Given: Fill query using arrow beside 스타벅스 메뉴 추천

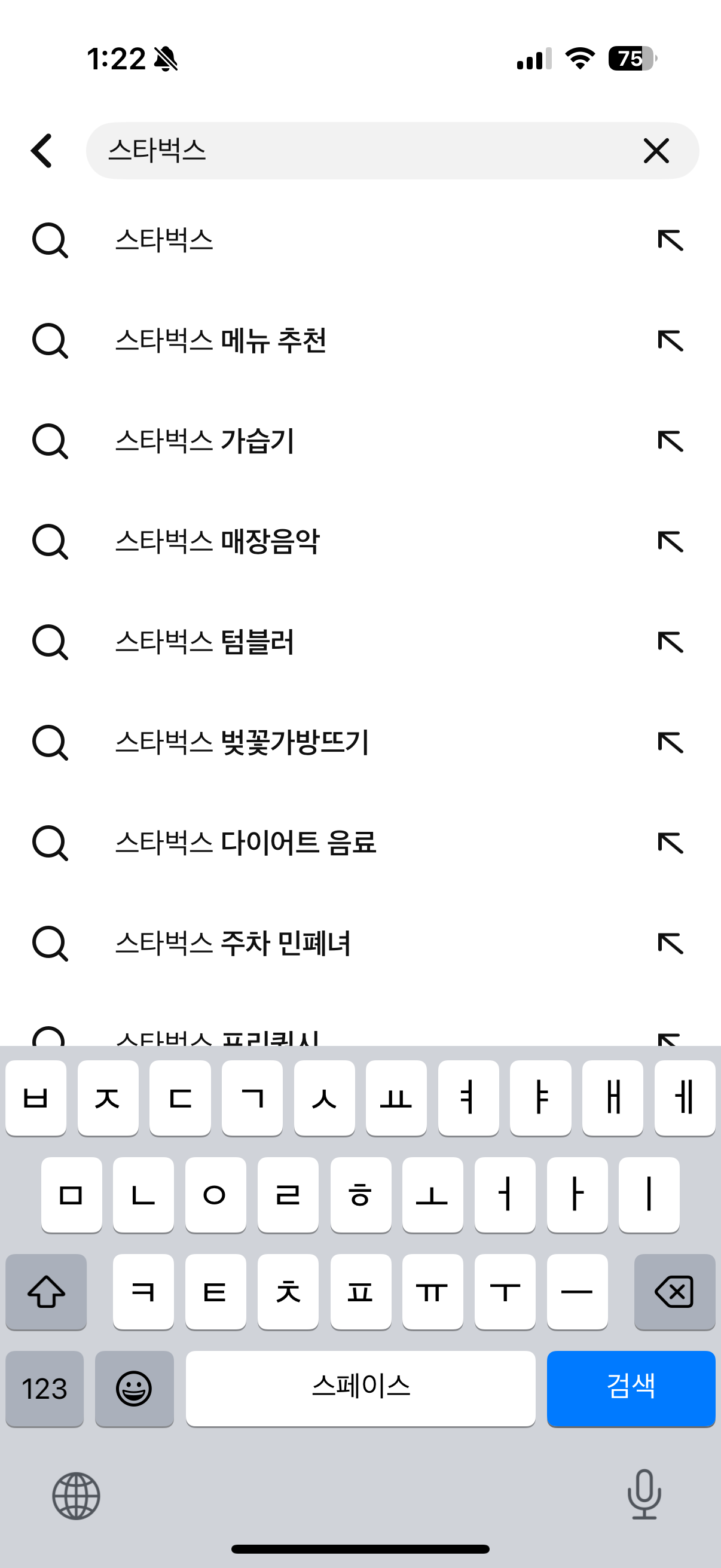Looking at the screenshot, I should pyautogui.click(x=671, y=341).
